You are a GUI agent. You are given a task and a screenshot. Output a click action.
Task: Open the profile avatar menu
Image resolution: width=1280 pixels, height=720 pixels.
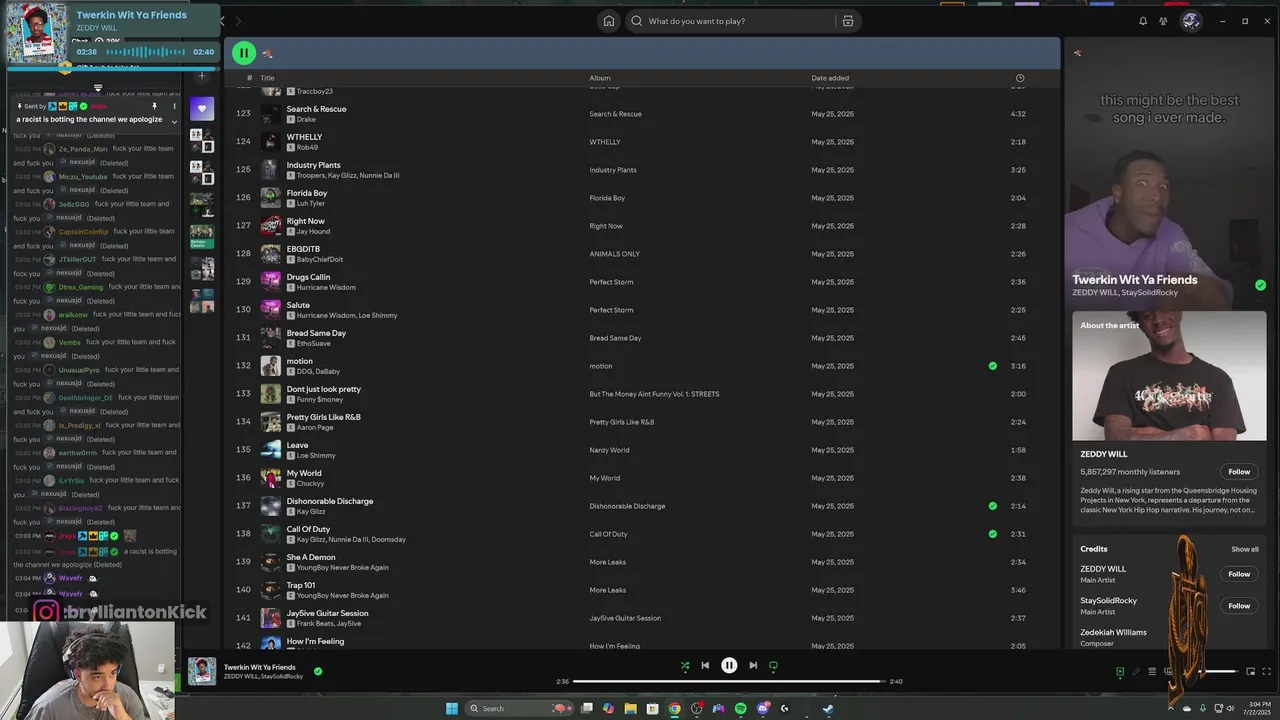(x=1191, y=21)
